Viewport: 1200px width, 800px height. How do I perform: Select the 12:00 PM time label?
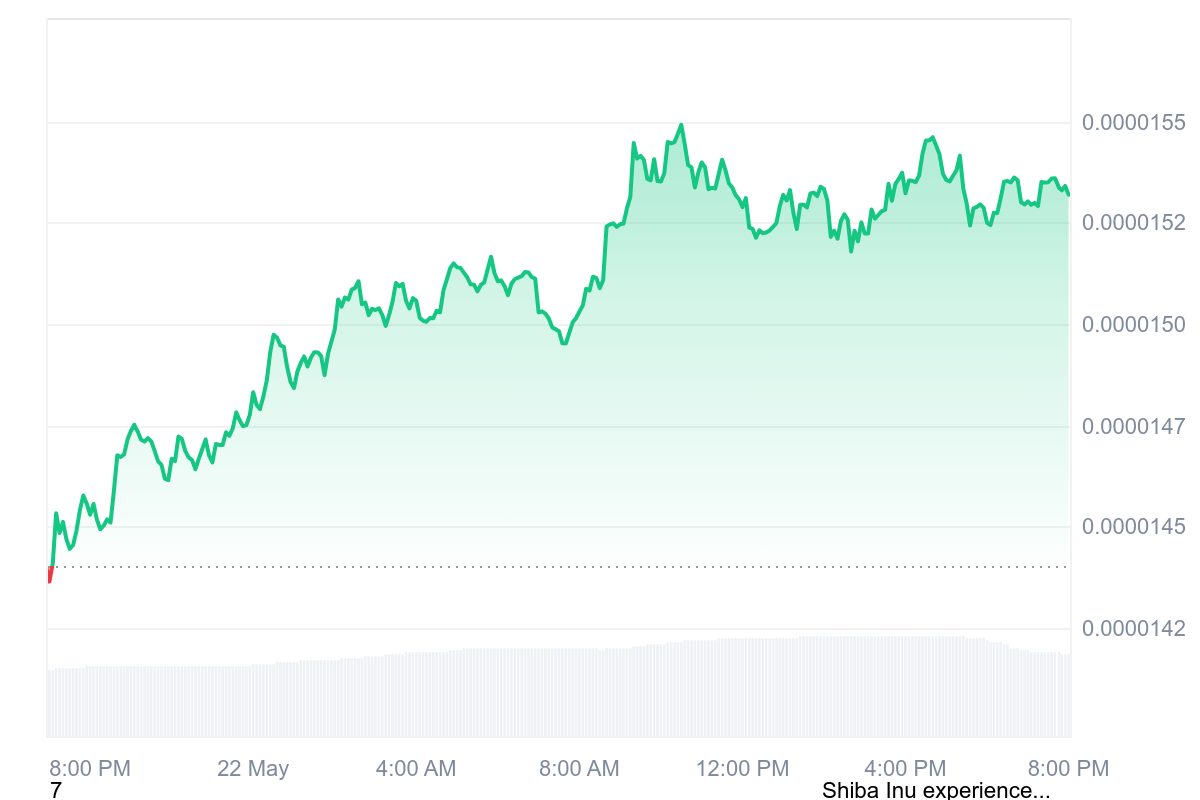742,768
